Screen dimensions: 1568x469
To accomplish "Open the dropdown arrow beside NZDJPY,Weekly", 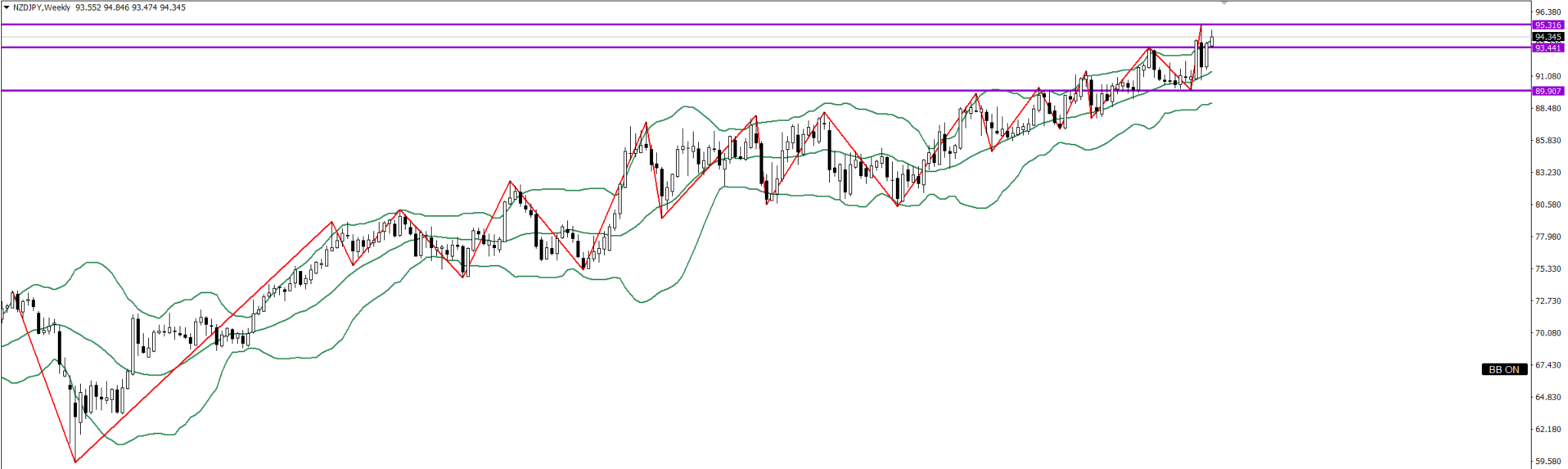I will (x=7, y=7).
